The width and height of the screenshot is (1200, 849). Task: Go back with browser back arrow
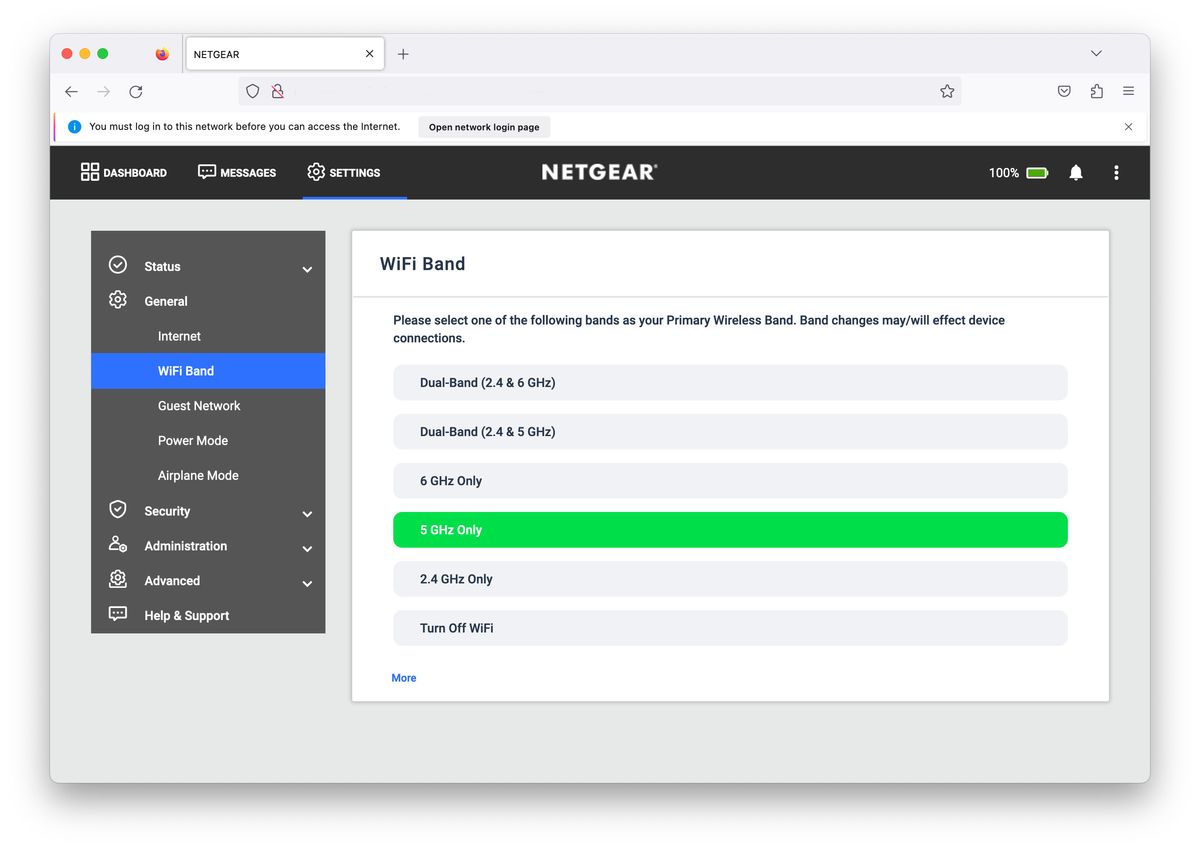tap(71, 91)
